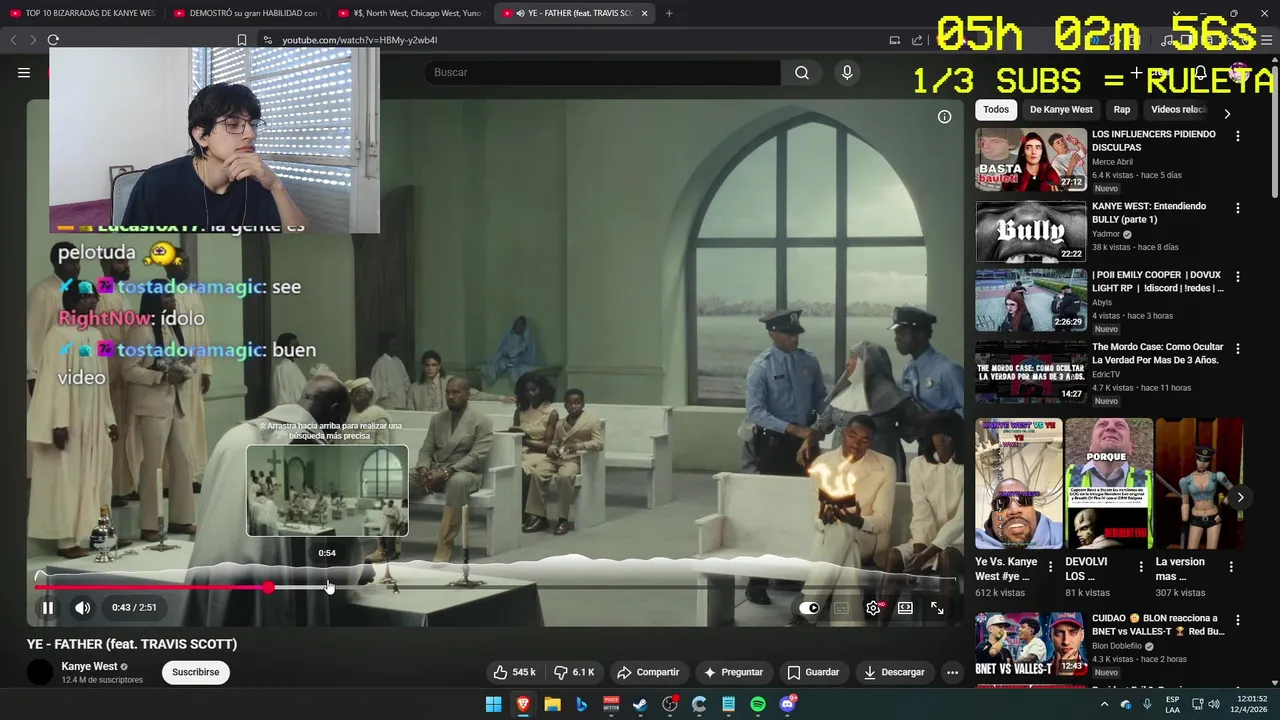1280x720 pixels.
Task: Open a new browser tab
Action: coord(669,13)
